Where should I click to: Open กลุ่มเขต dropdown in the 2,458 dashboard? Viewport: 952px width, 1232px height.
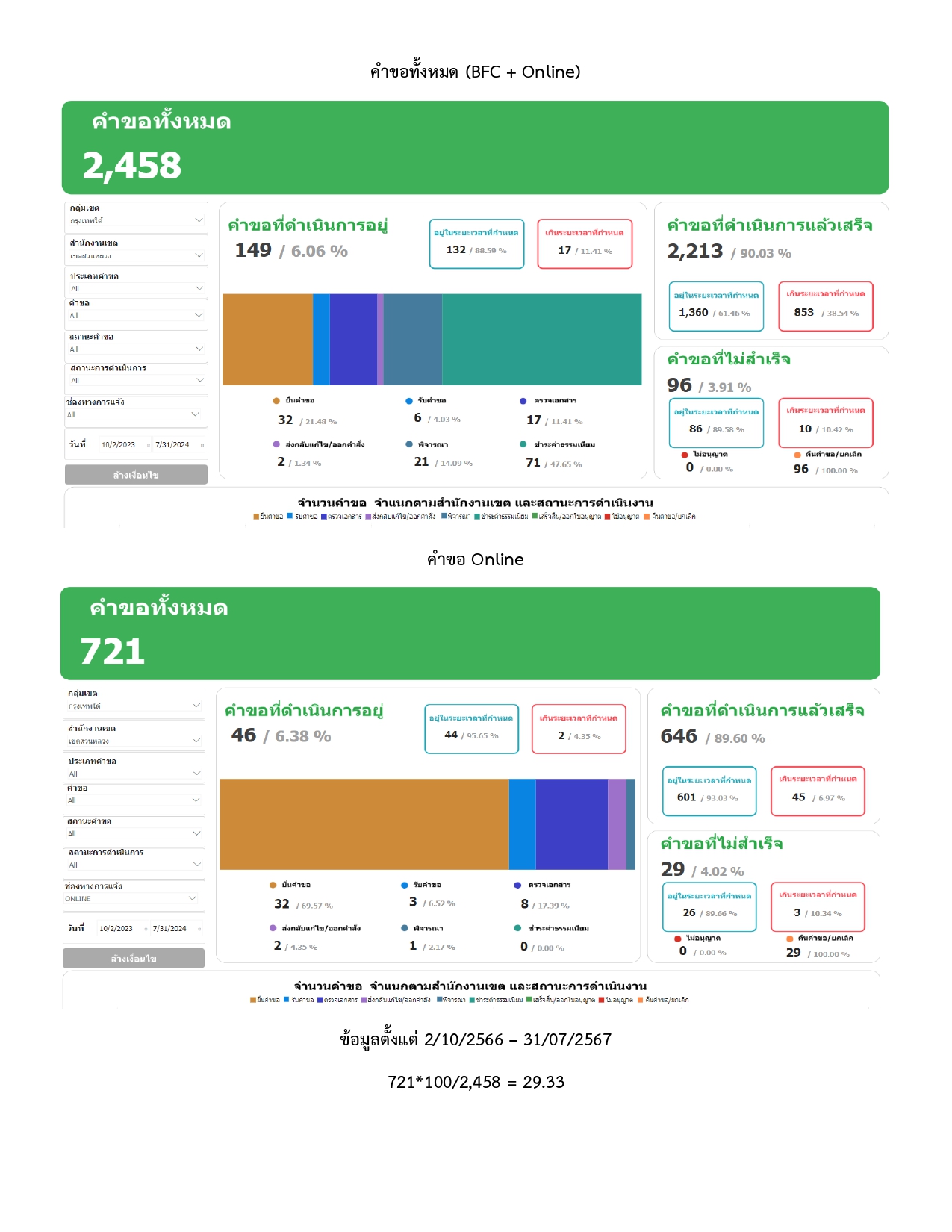[x=199, y=220]
